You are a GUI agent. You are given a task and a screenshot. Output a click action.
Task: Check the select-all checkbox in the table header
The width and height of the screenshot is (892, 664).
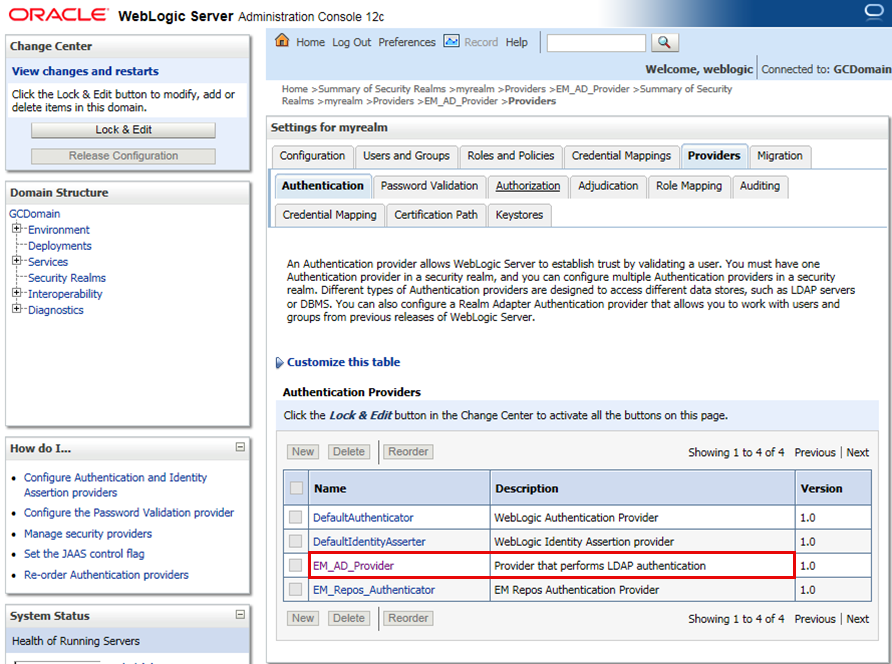coord(295,487)
